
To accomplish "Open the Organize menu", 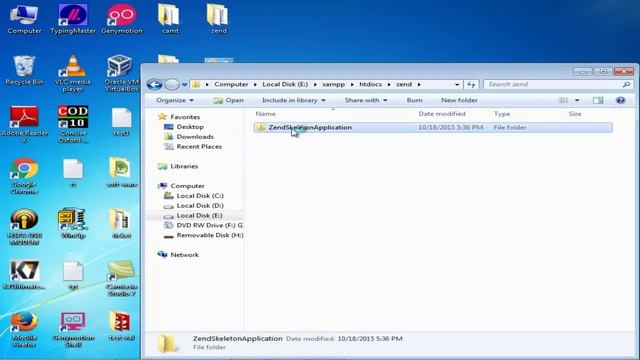I will pyautogui.click(x=175, y=100).
